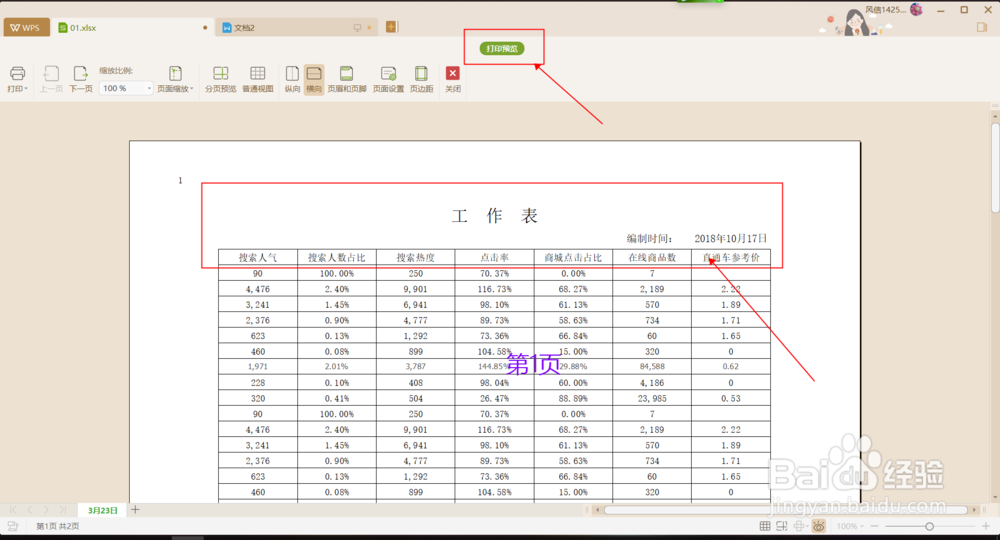Screen dimensions: 1000x540
Task: Click the 2018年10月17日 date text
Action: (730, 238)
